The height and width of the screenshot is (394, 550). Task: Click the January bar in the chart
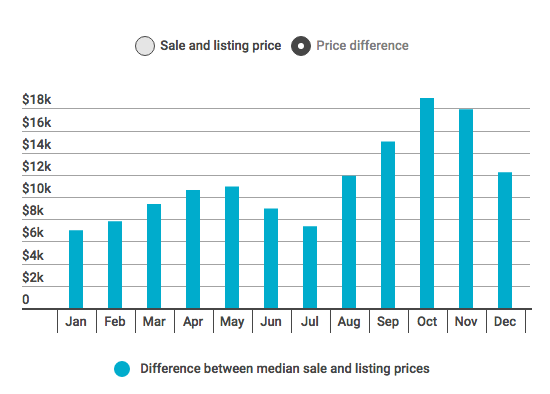tap(76, 269)
